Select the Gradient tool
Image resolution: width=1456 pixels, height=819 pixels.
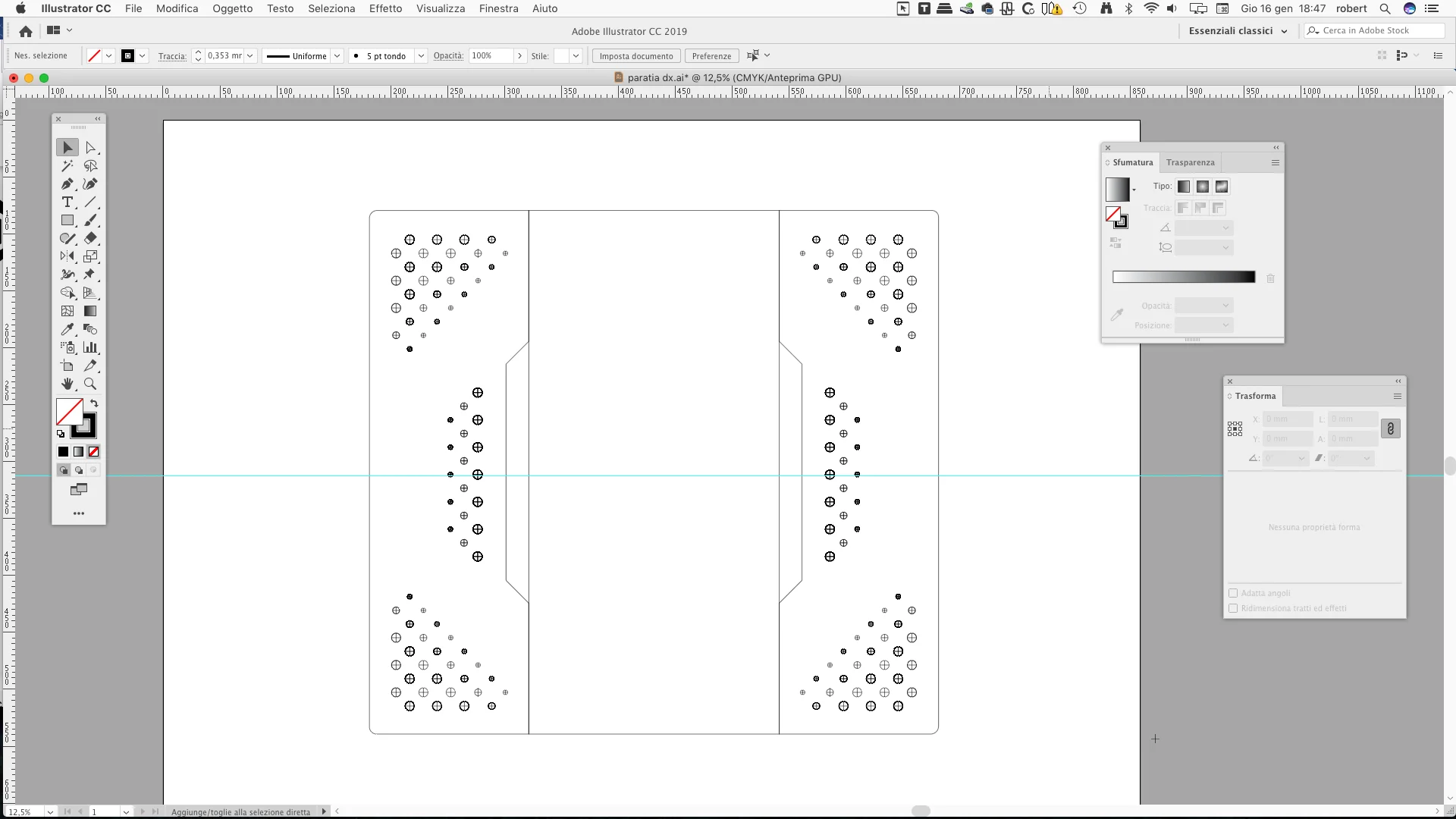(x=90, y=311)
